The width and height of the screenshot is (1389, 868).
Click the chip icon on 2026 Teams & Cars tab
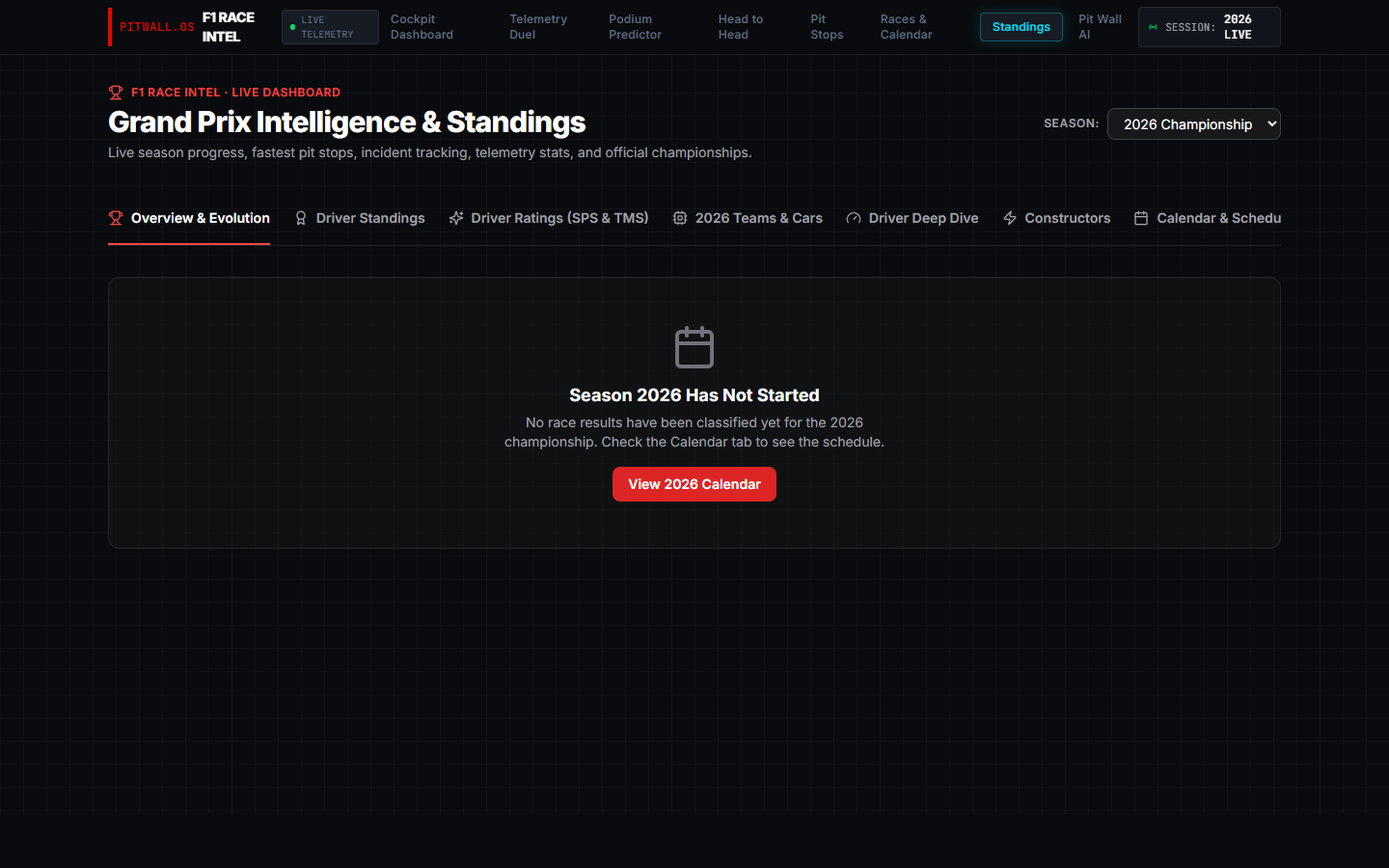coord(680,218)
